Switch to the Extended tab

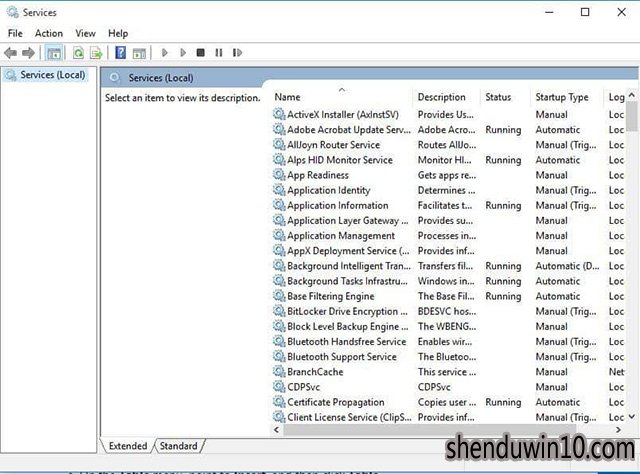tap(128, 446)
